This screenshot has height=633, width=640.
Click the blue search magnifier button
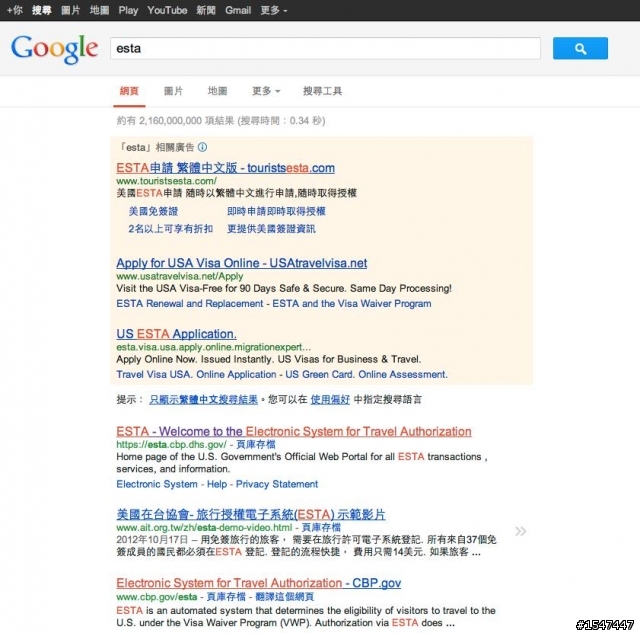point(580,49)
